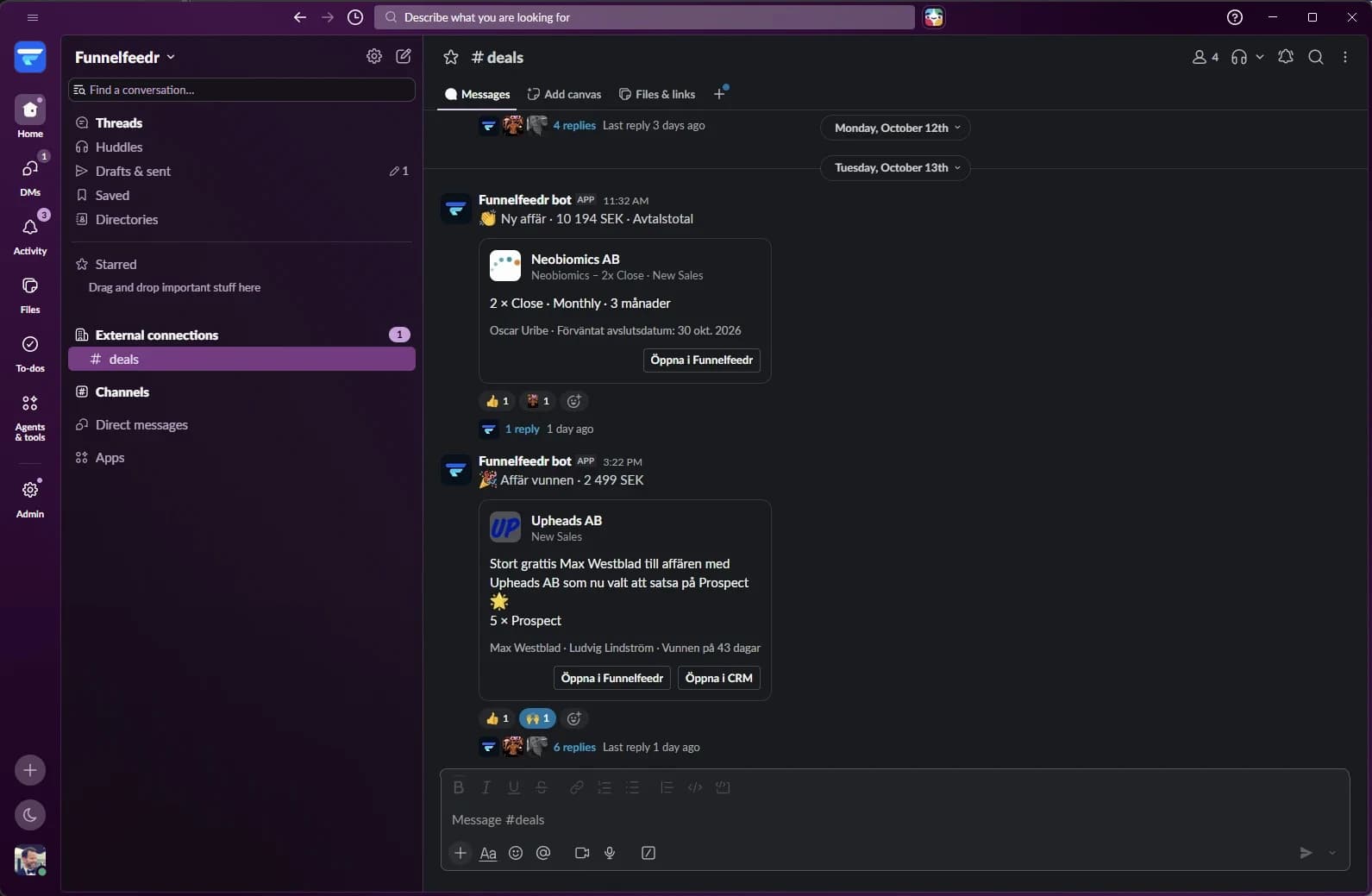The width and height of the screenshot is (1372, 896).
Task: Switch to the Messages tab
Action: coord(477,94)
